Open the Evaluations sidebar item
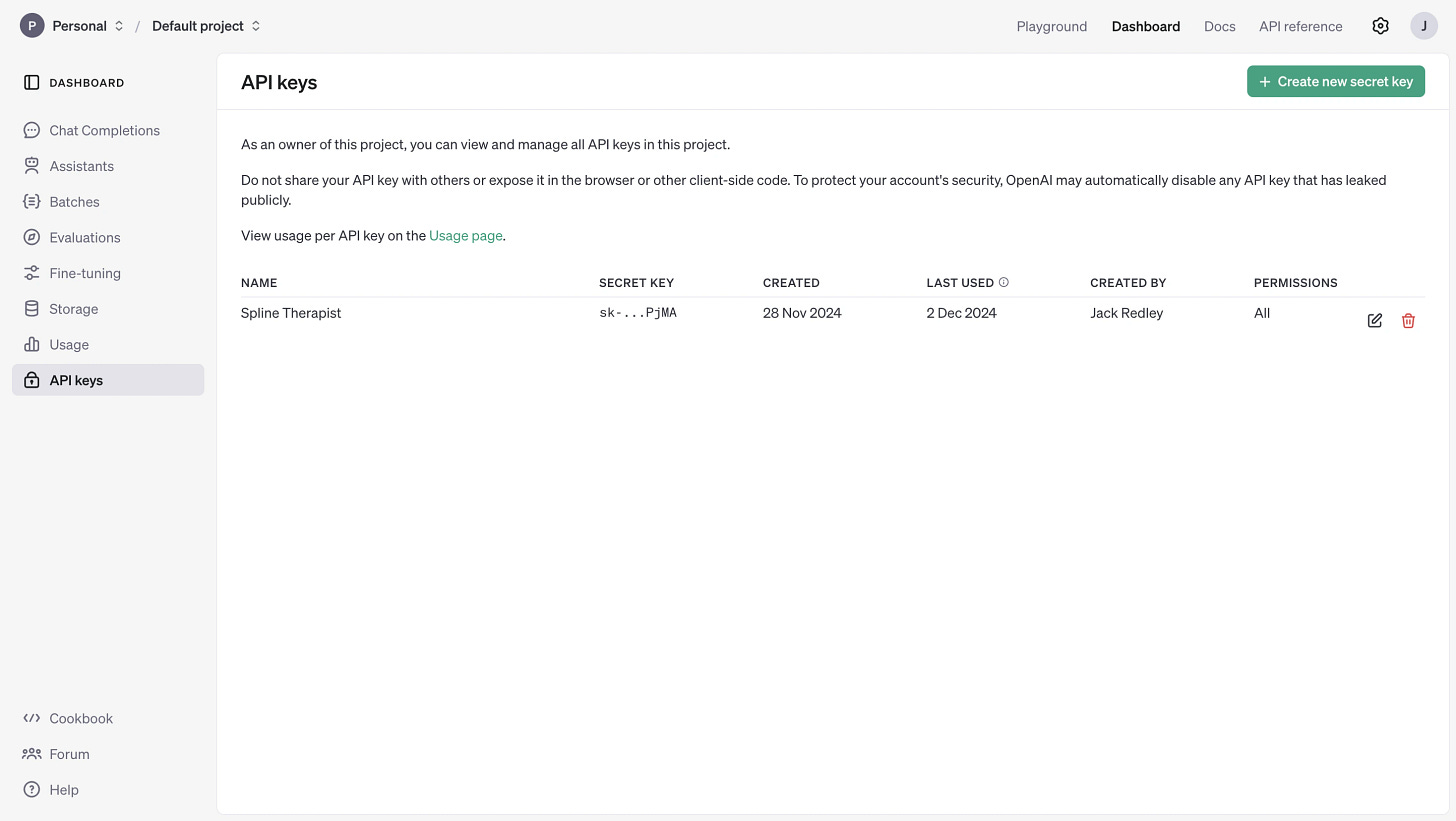The height and width of the screenshot is (821, 1456). tap(108, 237)
